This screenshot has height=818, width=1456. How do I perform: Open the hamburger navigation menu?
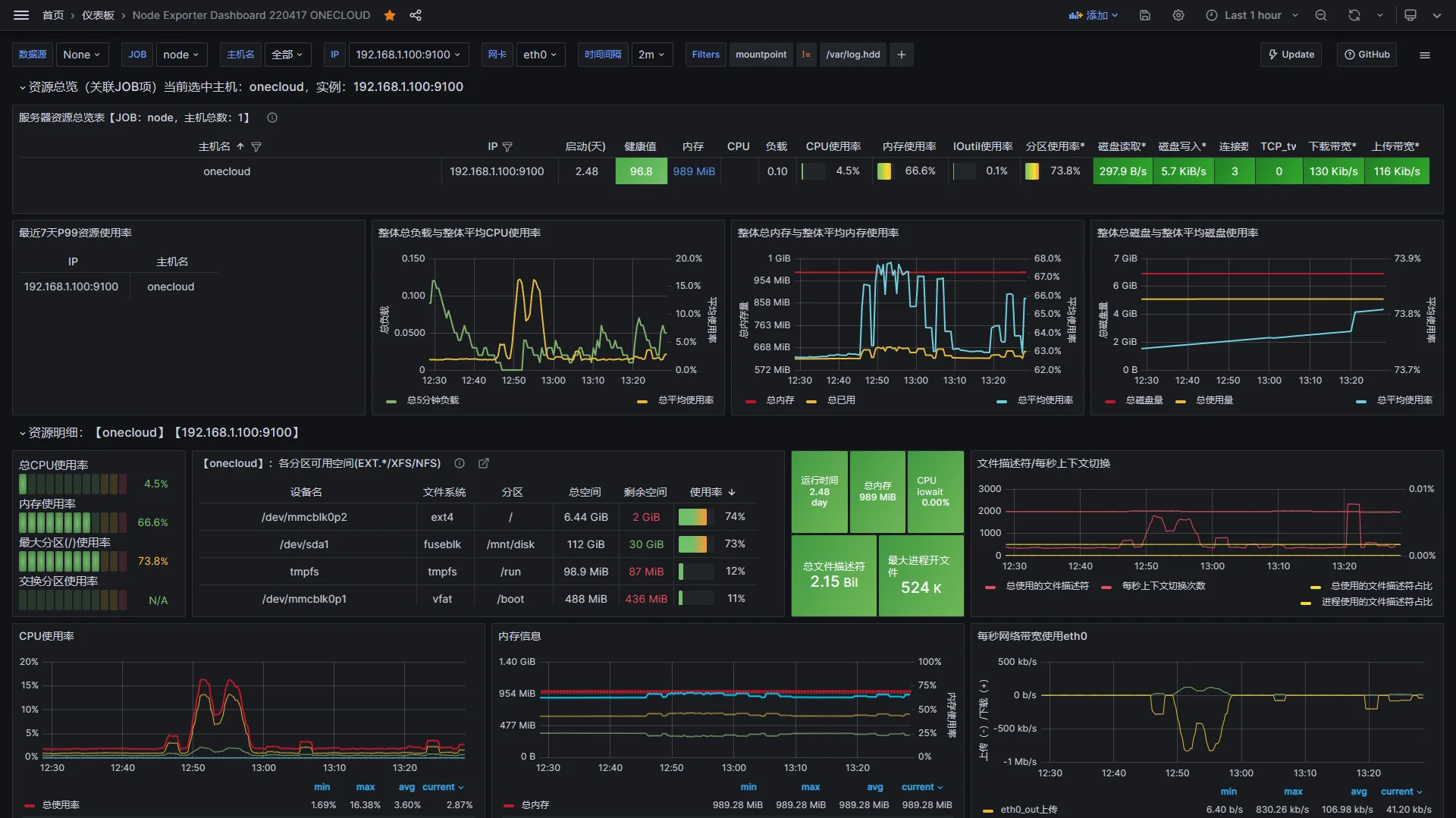pyautogui.click(x=21, y=15)
